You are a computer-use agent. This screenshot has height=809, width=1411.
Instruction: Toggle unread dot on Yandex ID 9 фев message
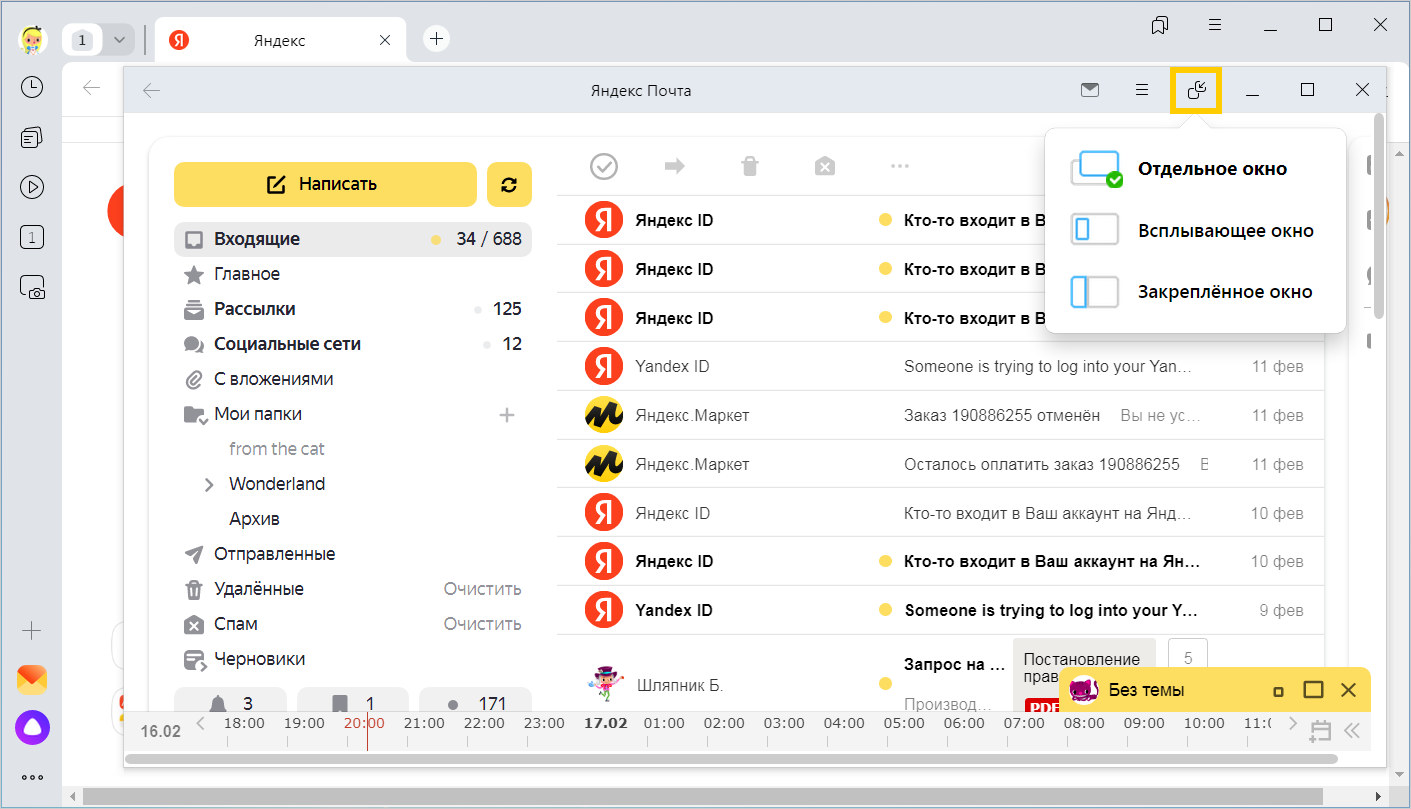point(885,610)
